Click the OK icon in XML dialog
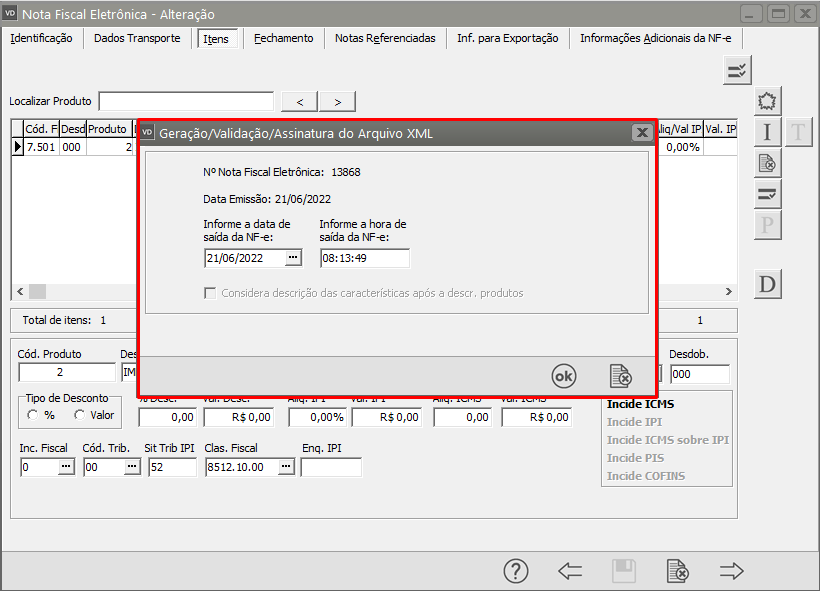 coord(564,376)
